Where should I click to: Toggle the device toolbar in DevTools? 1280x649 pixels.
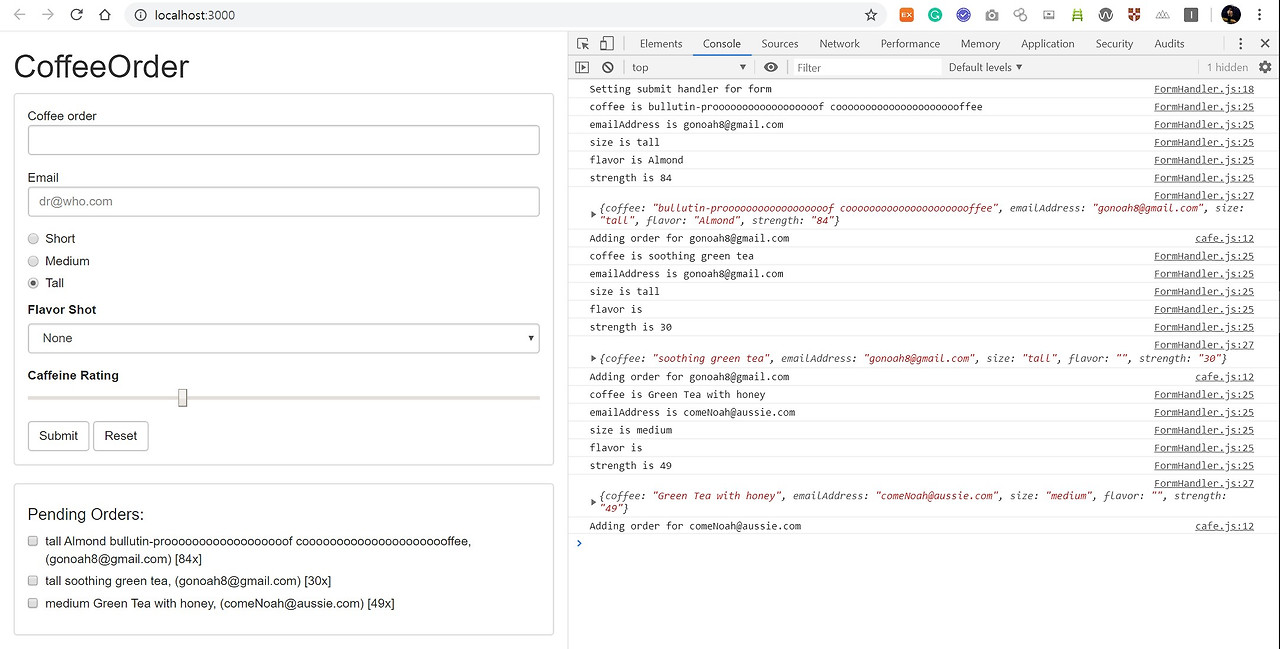click(x=606, y=43)
